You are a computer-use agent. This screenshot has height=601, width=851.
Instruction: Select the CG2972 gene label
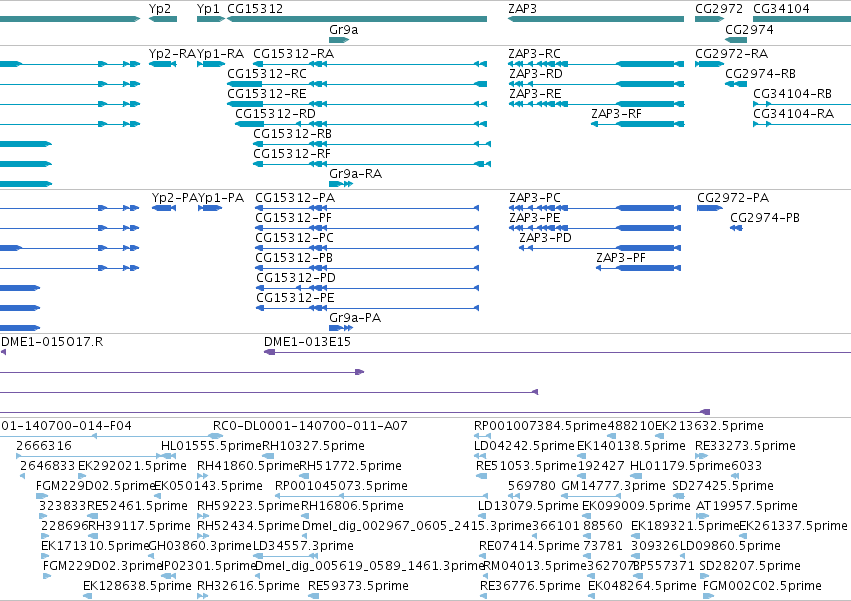coord(719,9)
